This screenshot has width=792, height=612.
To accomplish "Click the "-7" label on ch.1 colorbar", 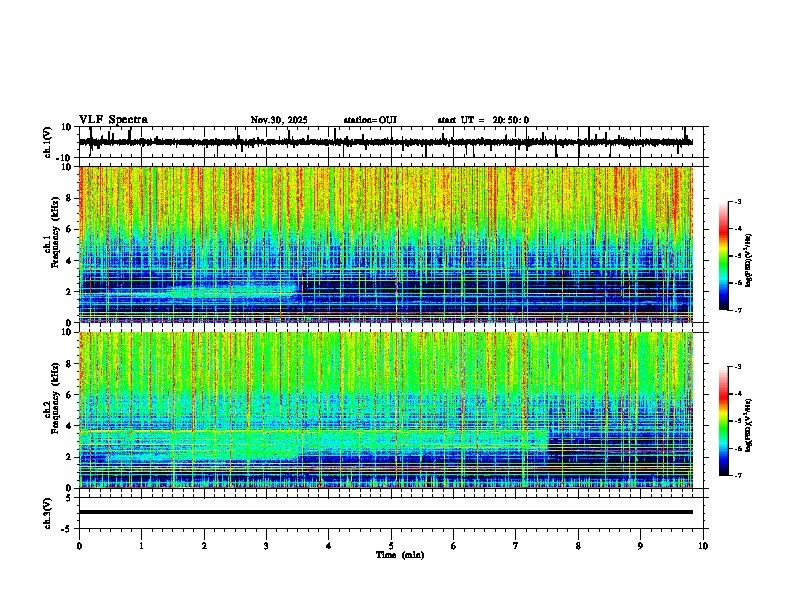I will point(738,310).
